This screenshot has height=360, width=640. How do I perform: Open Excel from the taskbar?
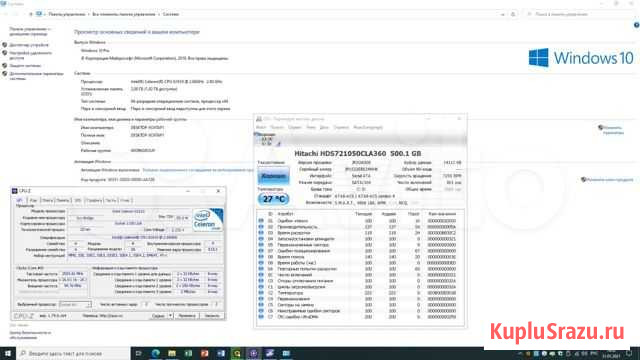[x=188, y=353]
